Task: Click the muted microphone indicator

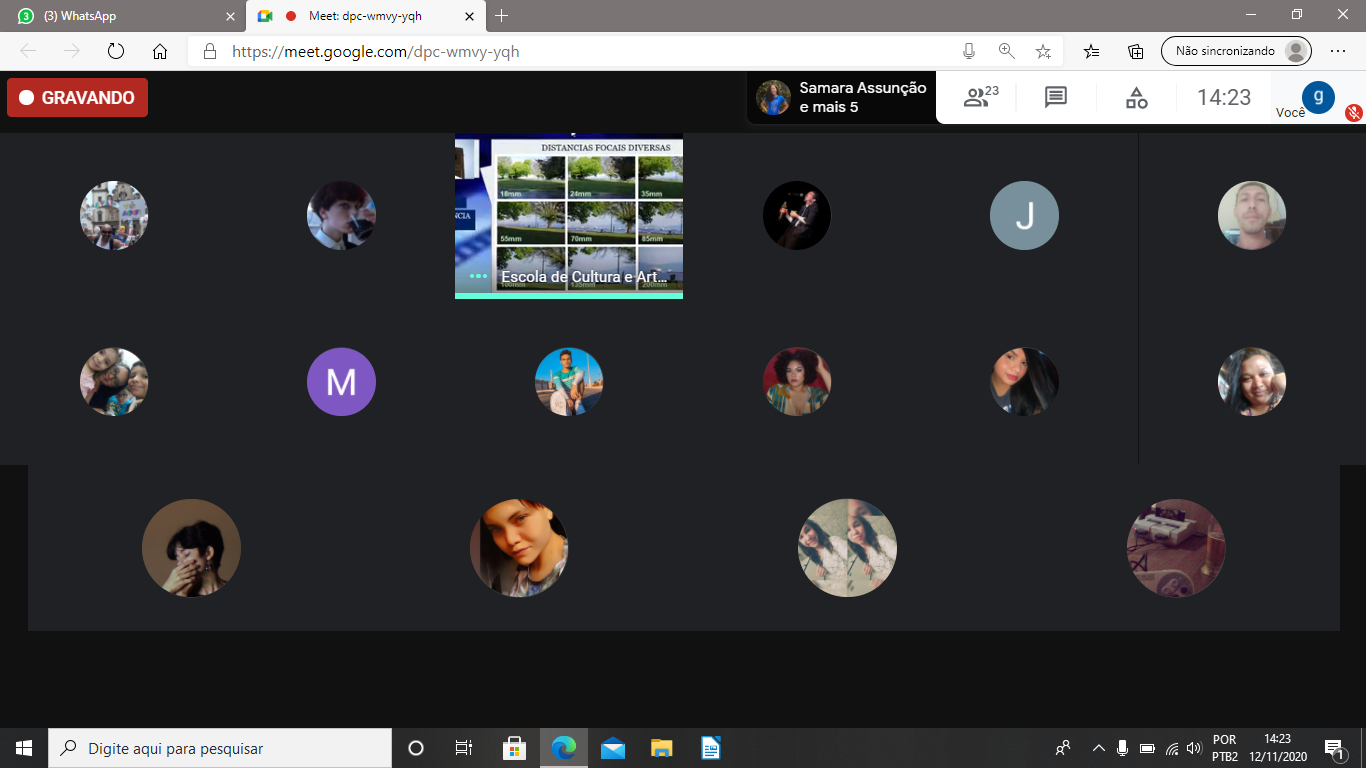Action: click(1354, 112)
